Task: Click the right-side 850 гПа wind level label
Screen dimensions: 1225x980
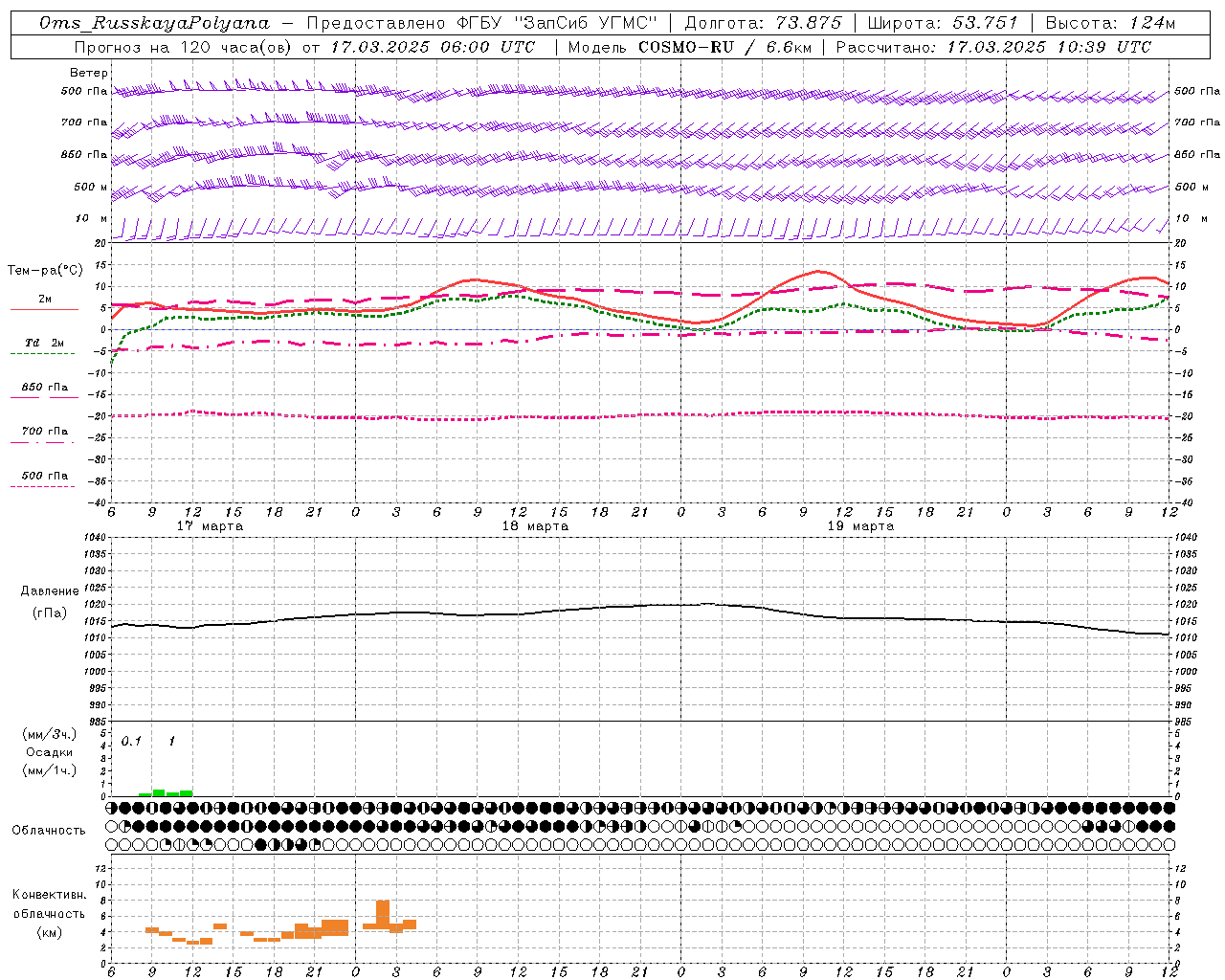Action: (x=1197, y=154)
